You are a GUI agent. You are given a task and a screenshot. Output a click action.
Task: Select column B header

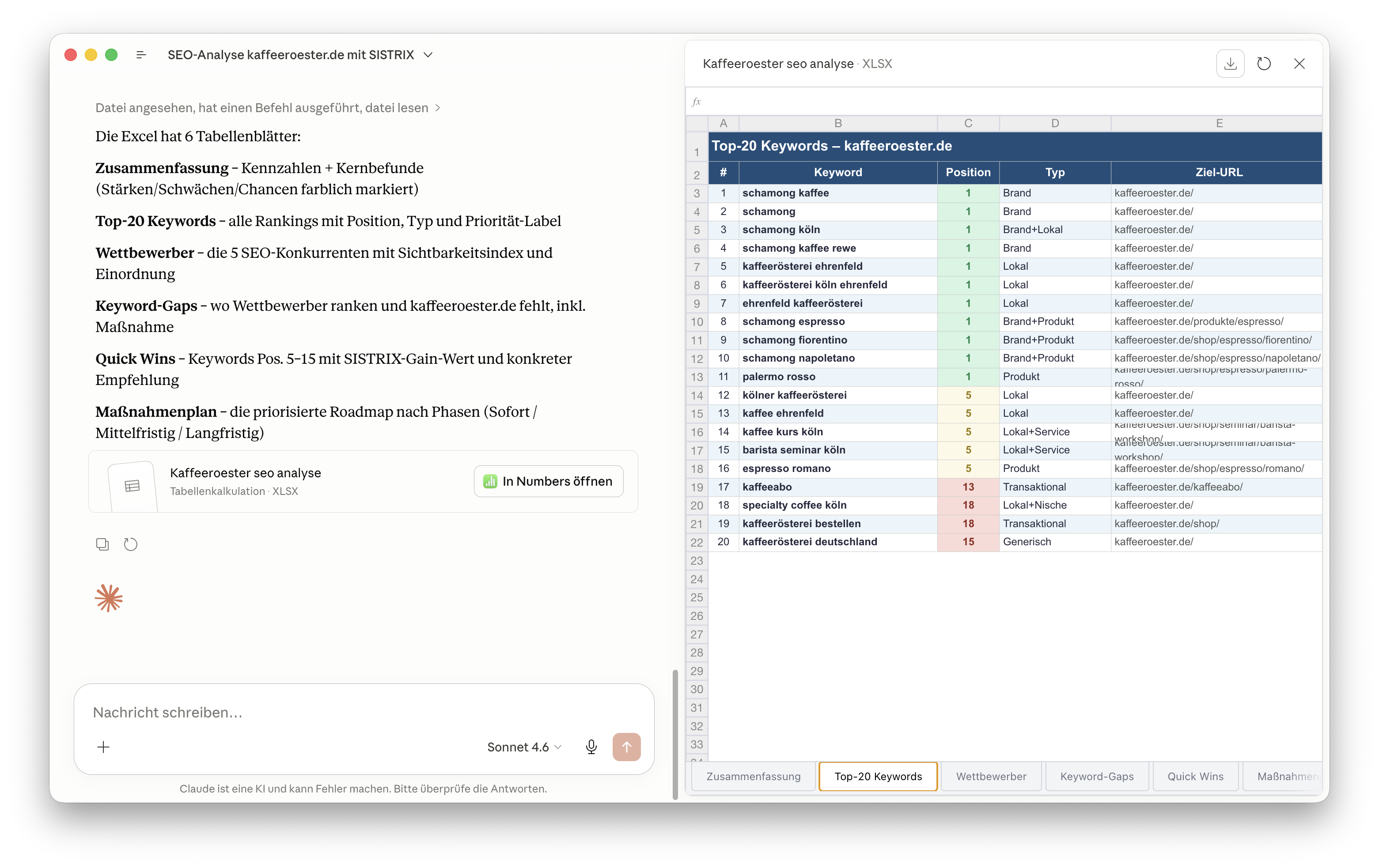838,123
